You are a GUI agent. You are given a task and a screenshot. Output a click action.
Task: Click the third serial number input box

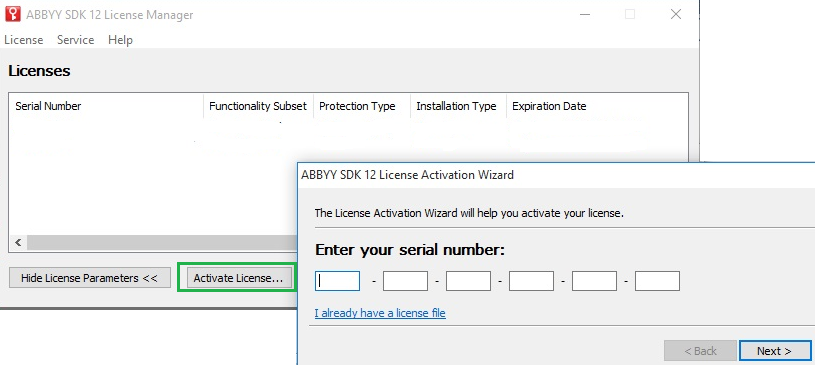point(468,281)
